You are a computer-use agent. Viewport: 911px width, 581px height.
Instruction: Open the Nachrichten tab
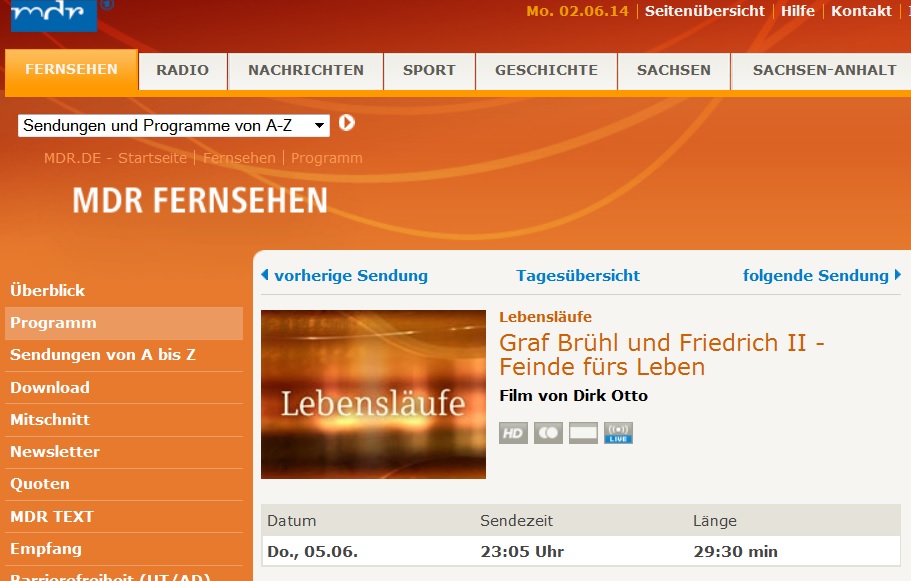[x=306, y=70]
